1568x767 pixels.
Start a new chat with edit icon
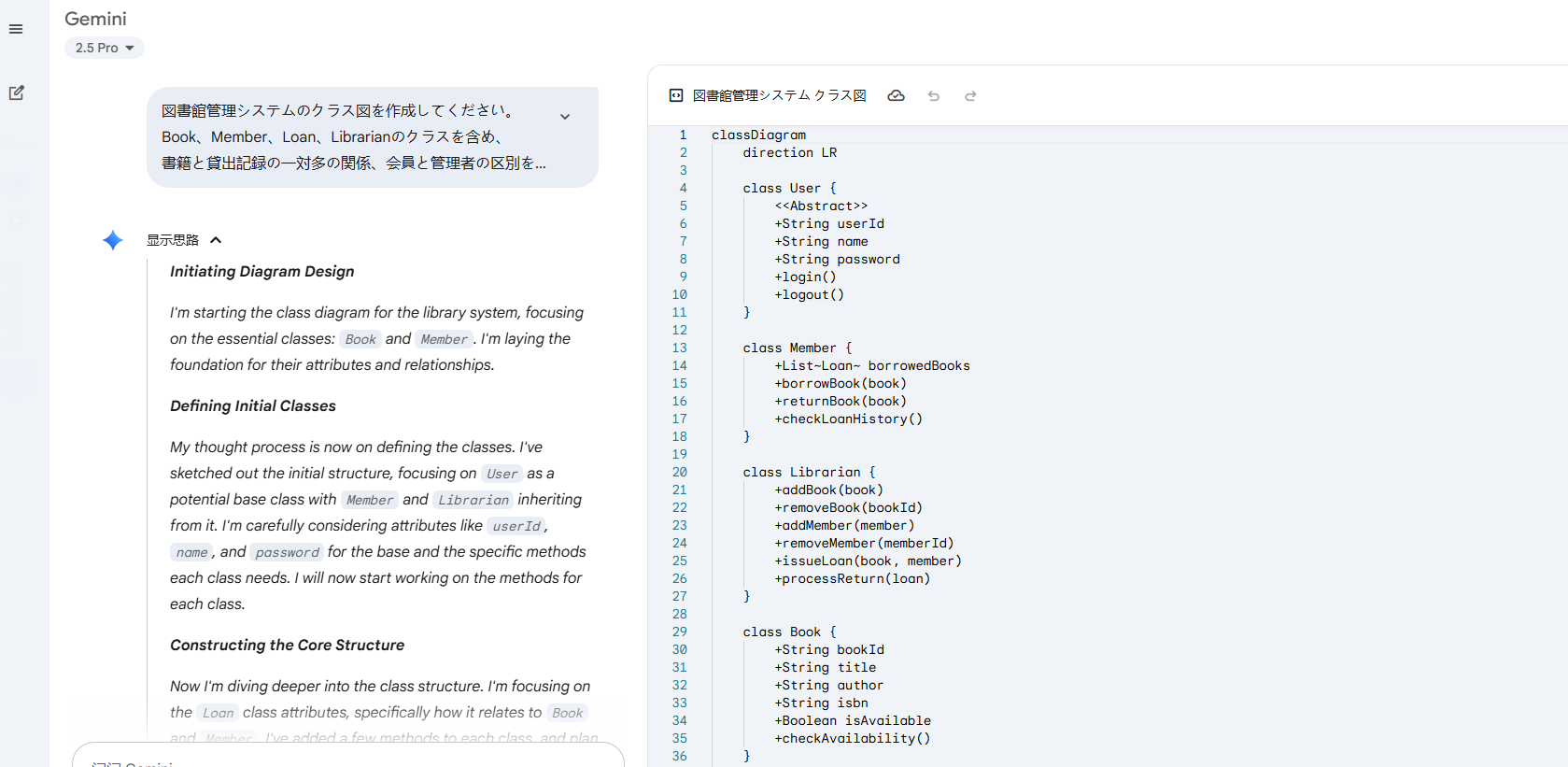(x=16, y=92)
